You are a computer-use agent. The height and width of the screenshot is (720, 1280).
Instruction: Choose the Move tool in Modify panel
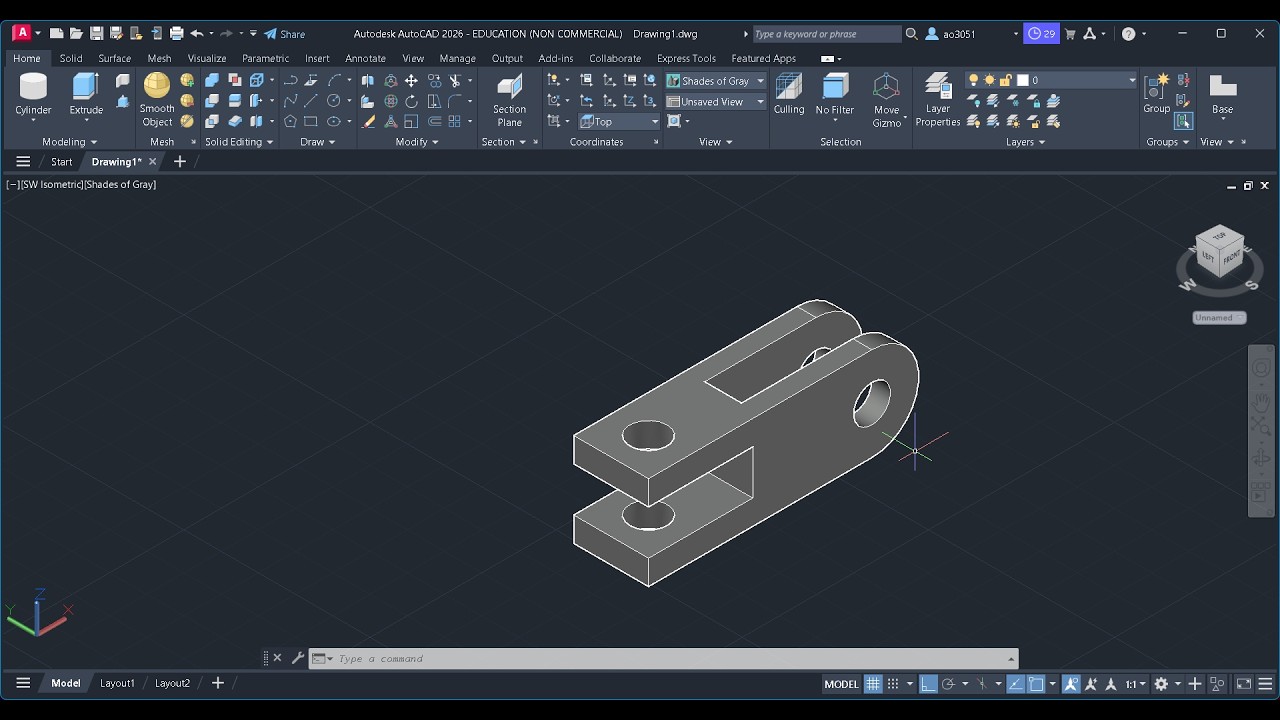click(411, 80)
